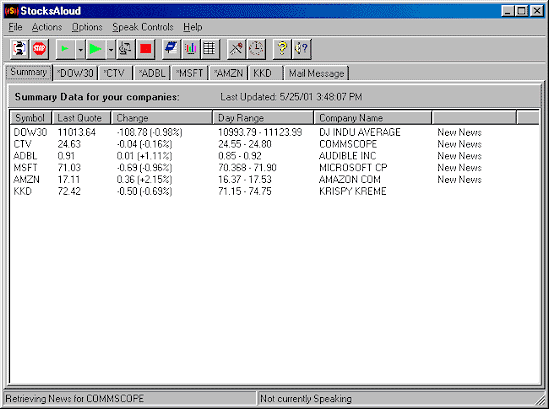This screenshot has height=410, width=550.
Task: Open dropdown beside small green play arrow
Action: [80, 49]
